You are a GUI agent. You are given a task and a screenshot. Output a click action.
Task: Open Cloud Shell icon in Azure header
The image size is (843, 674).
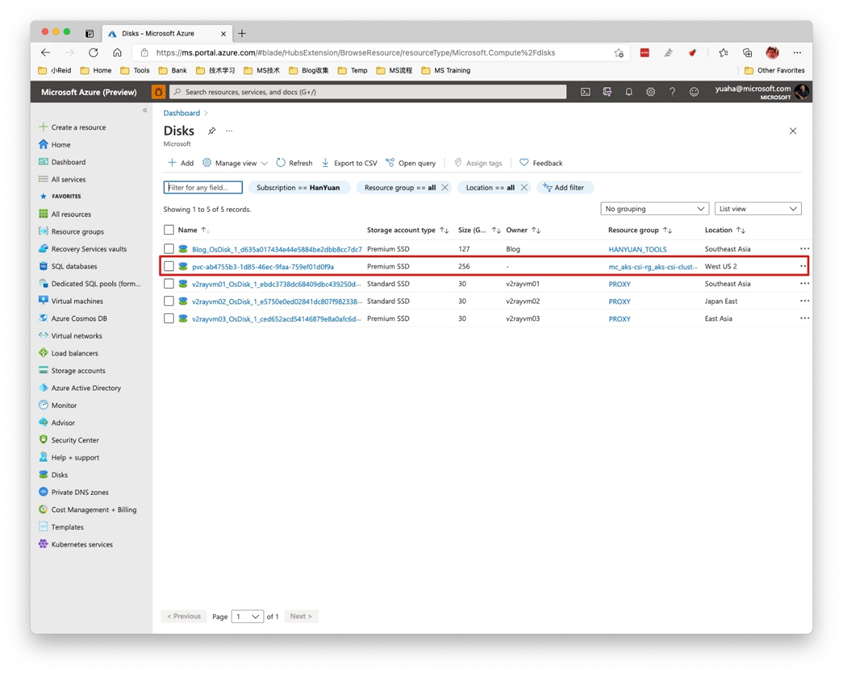click(585, 92)
